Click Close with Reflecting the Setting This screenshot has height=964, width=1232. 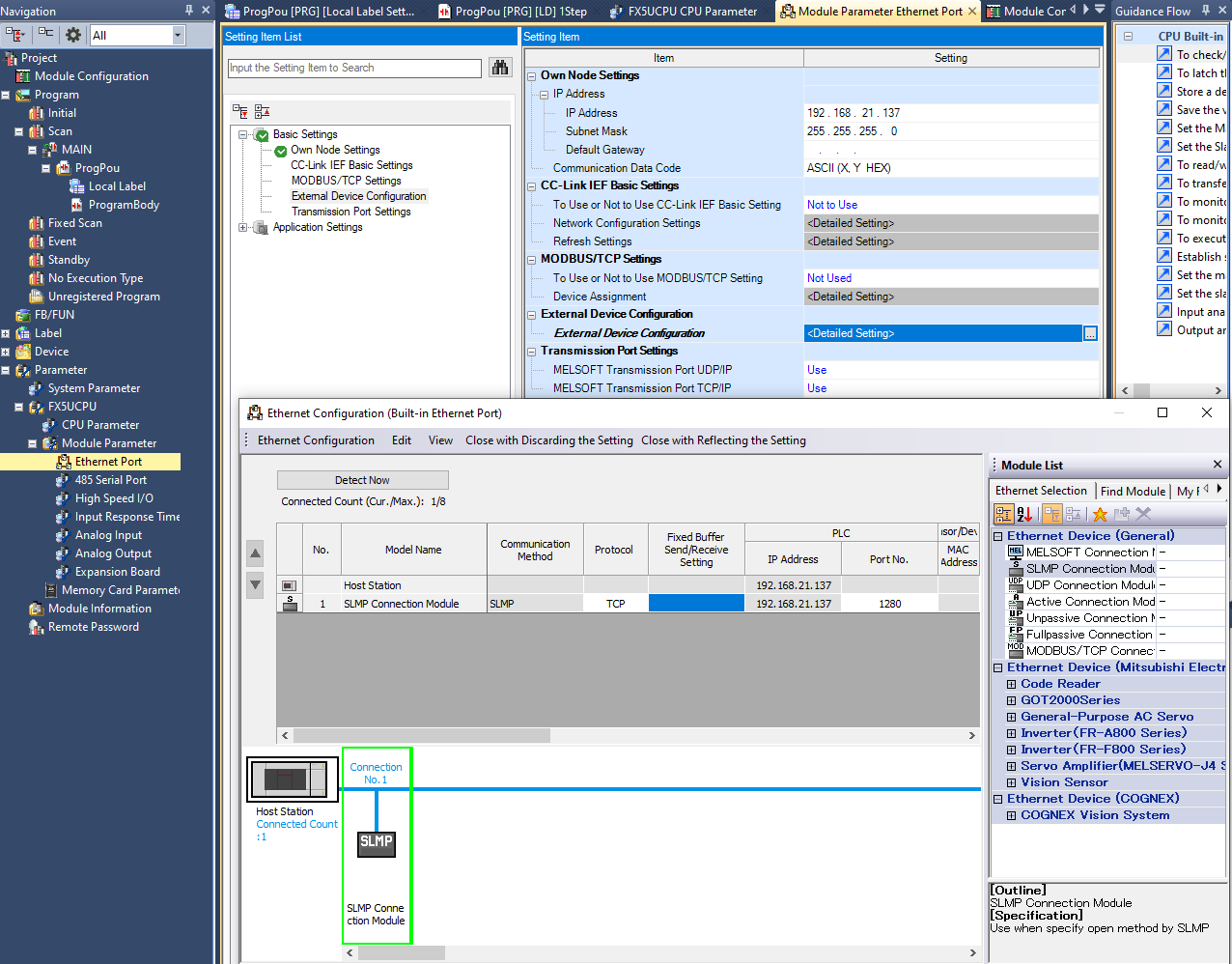coord(723,440)
